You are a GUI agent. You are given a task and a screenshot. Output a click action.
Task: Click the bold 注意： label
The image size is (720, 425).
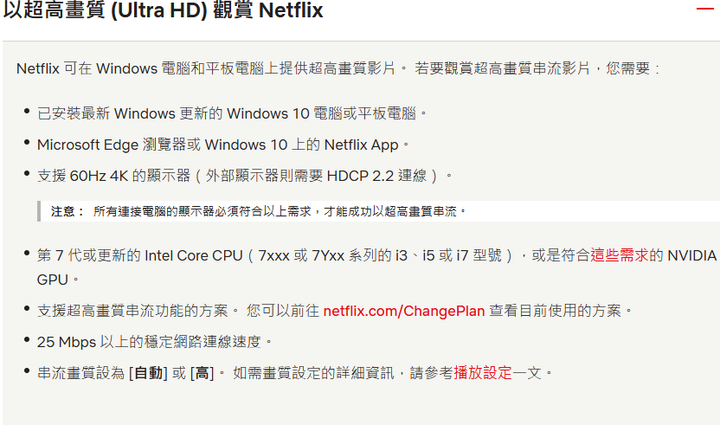[68, 212]
